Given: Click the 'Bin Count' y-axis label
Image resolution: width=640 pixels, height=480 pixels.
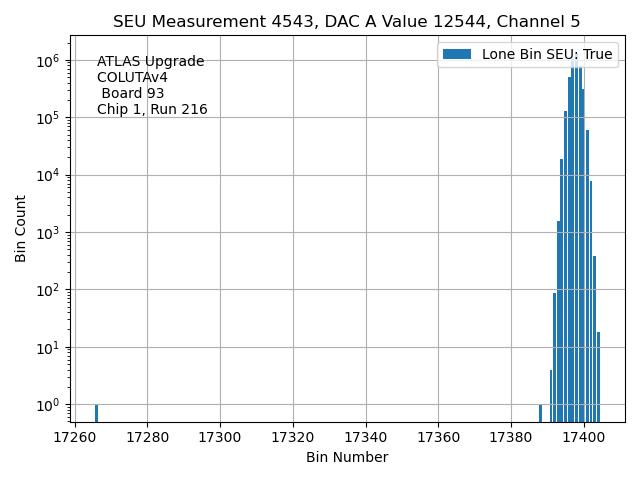Looking at the screenshot, I should tap(21, 229).
